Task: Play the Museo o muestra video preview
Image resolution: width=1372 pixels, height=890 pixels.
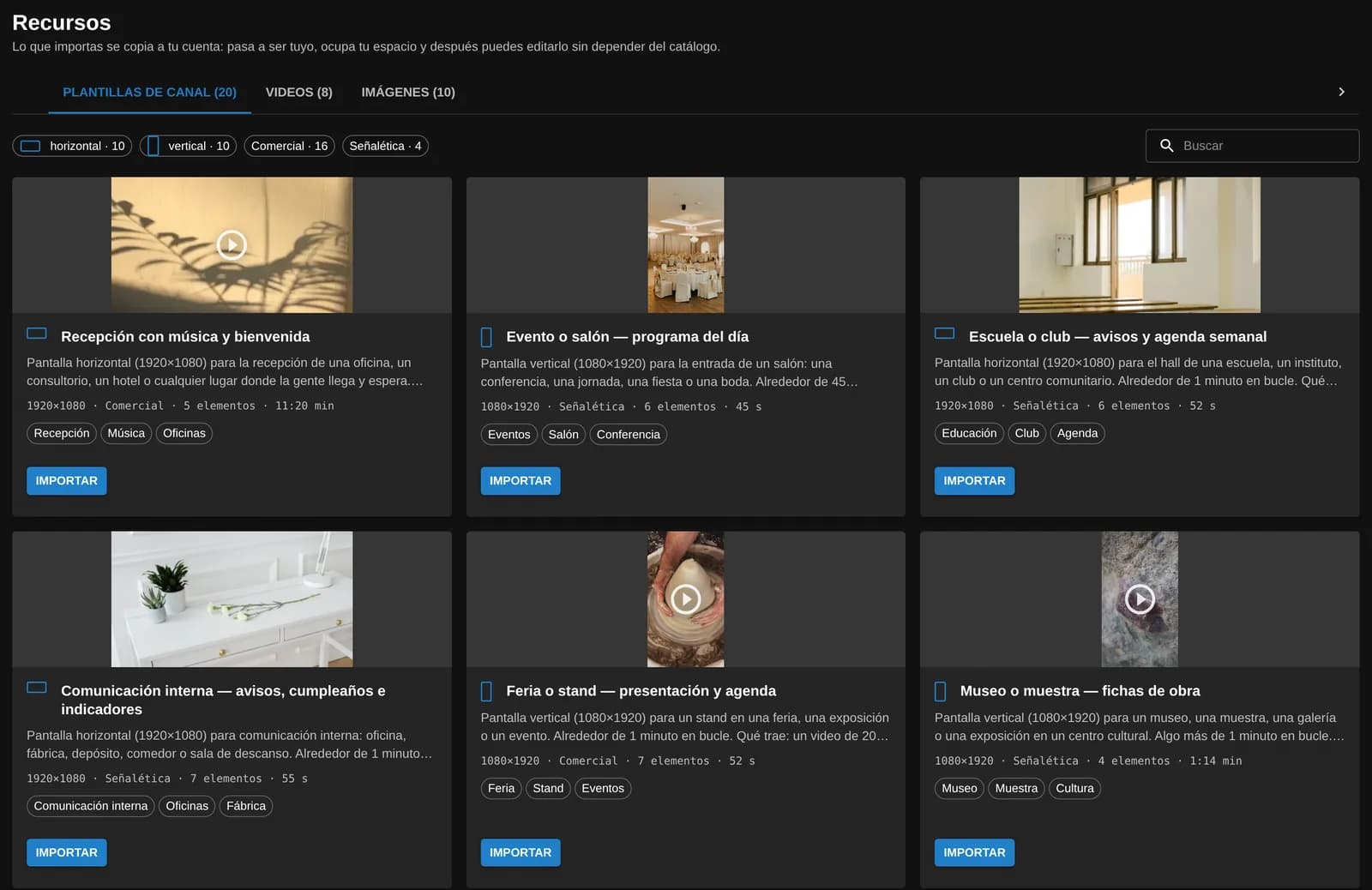Action: (x=1140, y=598)
